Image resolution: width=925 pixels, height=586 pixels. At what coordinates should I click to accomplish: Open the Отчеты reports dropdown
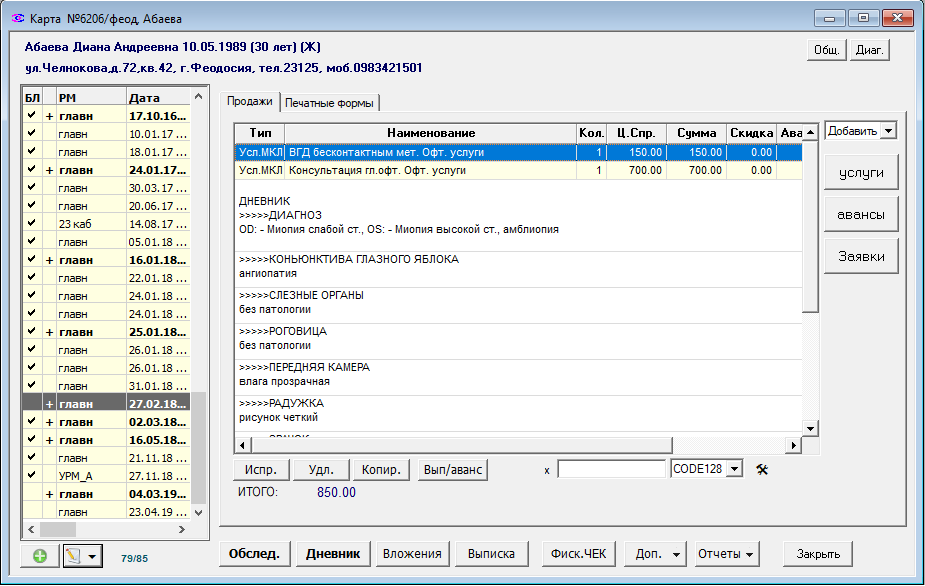coord(726,553)
